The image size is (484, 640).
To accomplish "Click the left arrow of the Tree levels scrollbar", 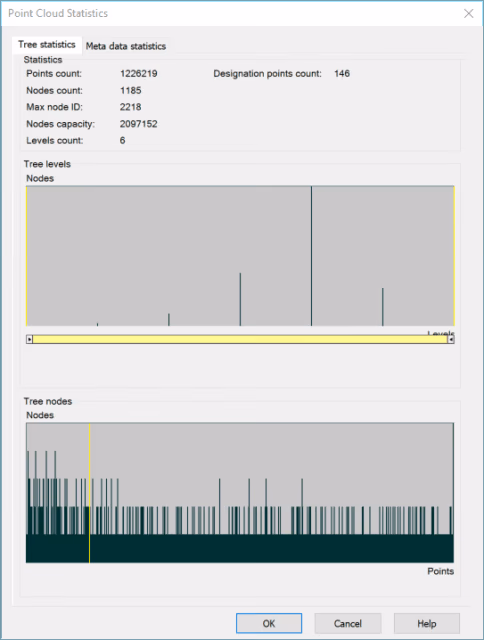I will [x=29, y=339].
